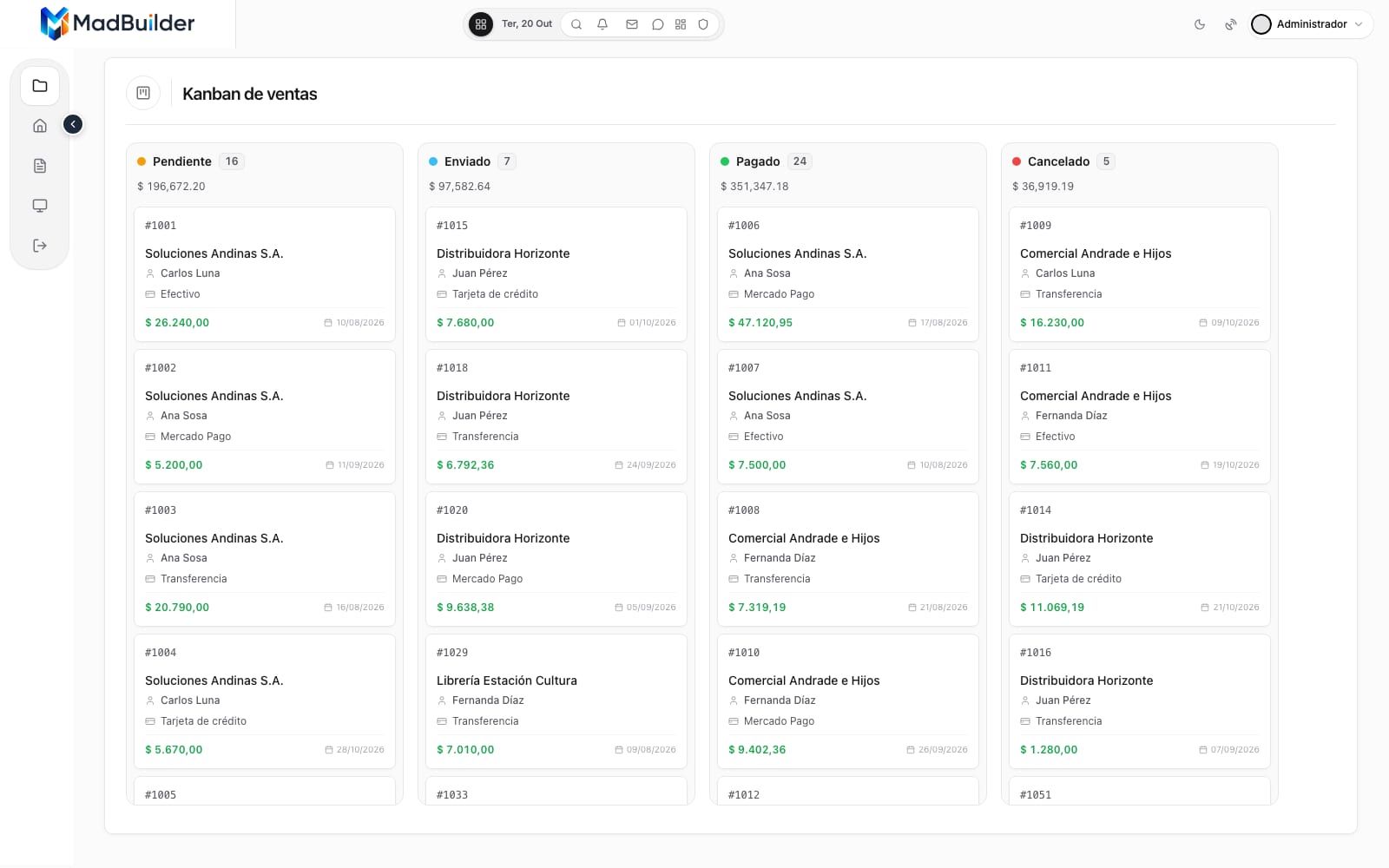Click the card payment icon on card #1018
The width and height of the screenshot is (1389, 868).
point(442,437)
